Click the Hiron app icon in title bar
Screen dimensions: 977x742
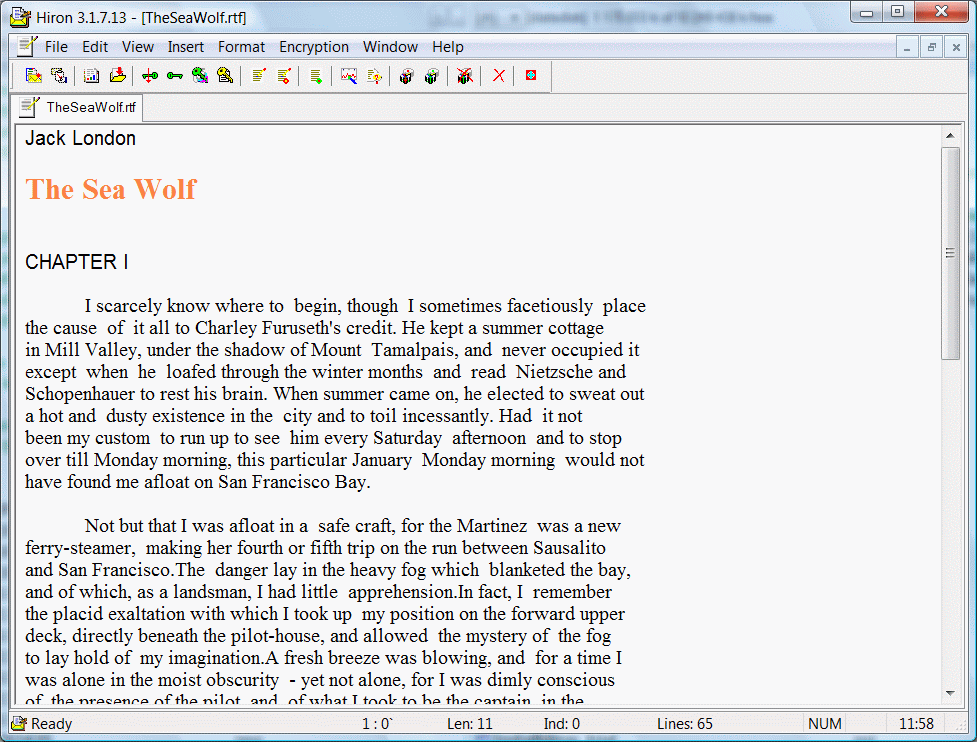click(x=20, y=17)
